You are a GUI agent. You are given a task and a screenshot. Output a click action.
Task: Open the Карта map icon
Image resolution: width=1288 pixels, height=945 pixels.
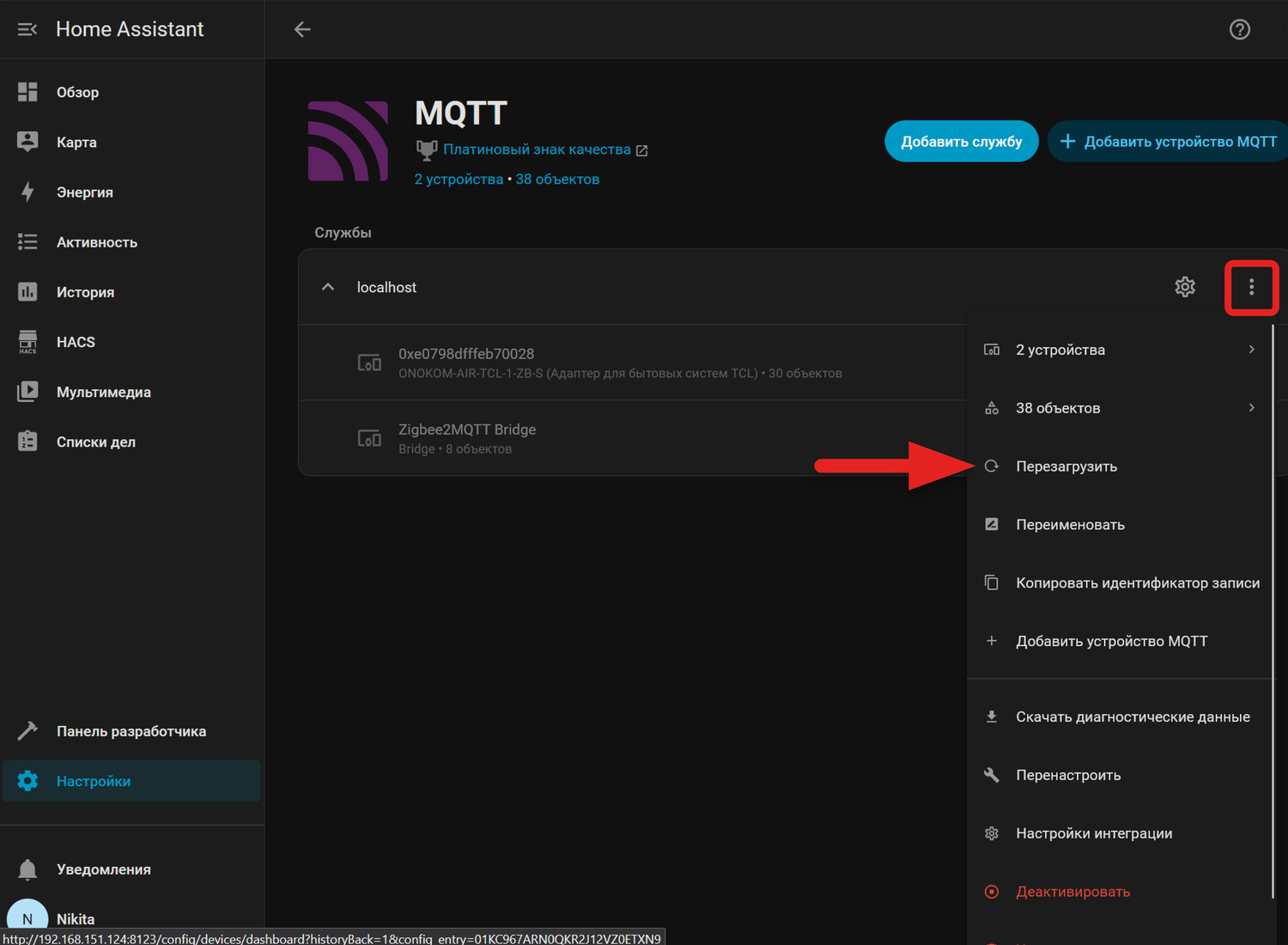coord(27,142)
